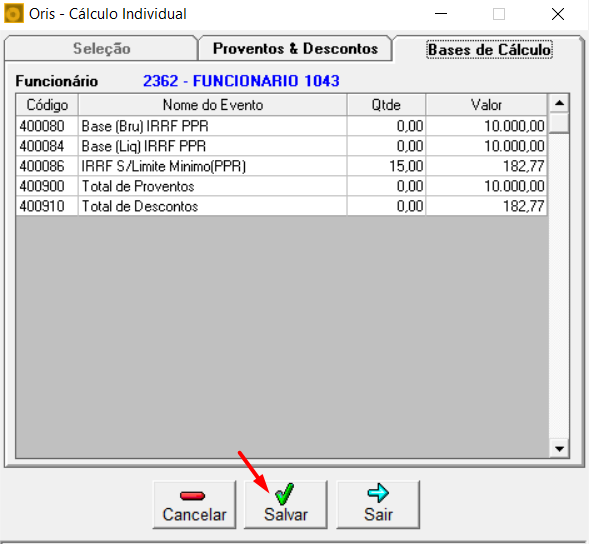
Task: Click the Qtde cell of Total de Proventos
Action: (386, 186)
